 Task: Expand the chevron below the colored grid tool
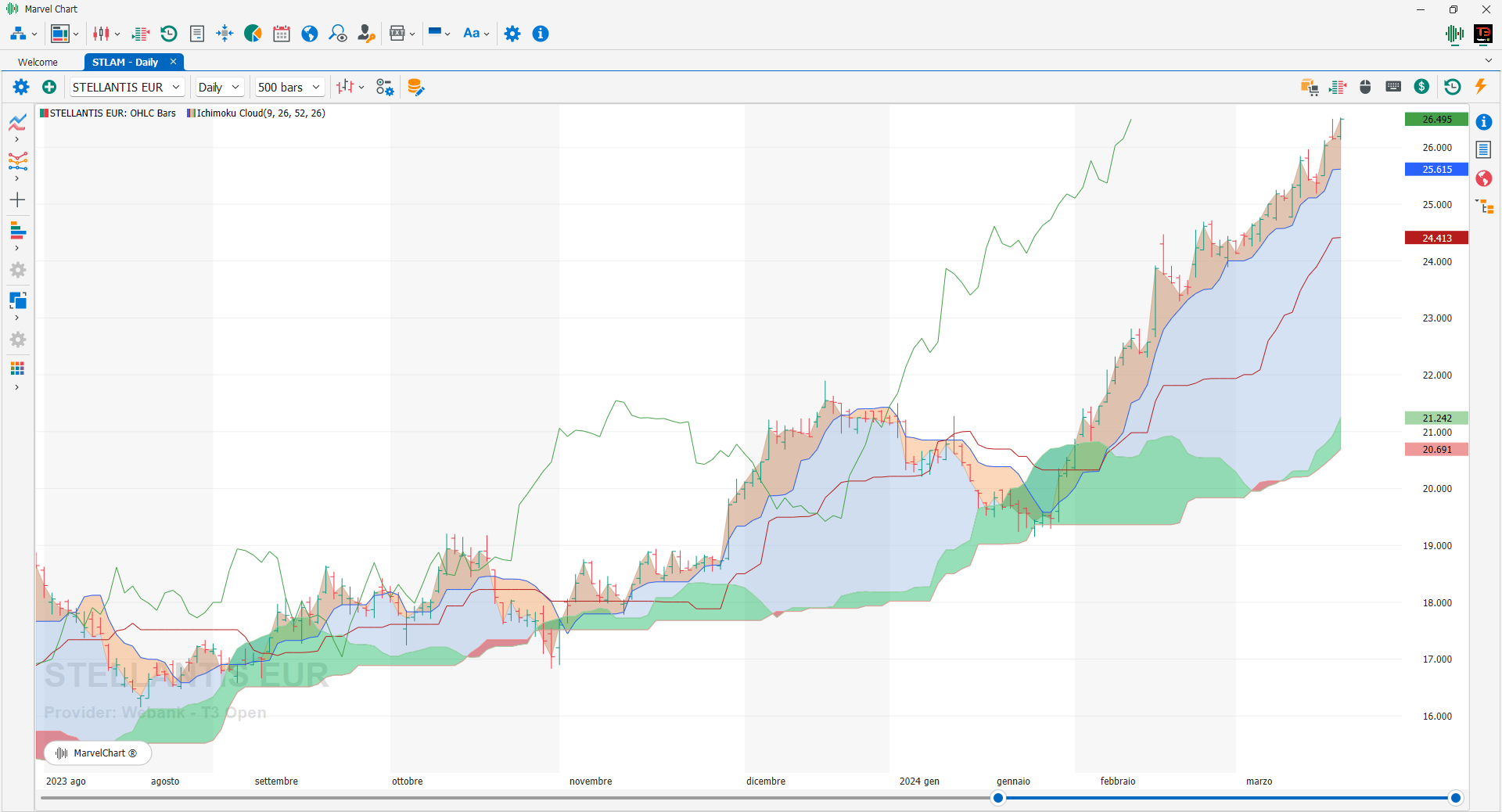[17, 388]
